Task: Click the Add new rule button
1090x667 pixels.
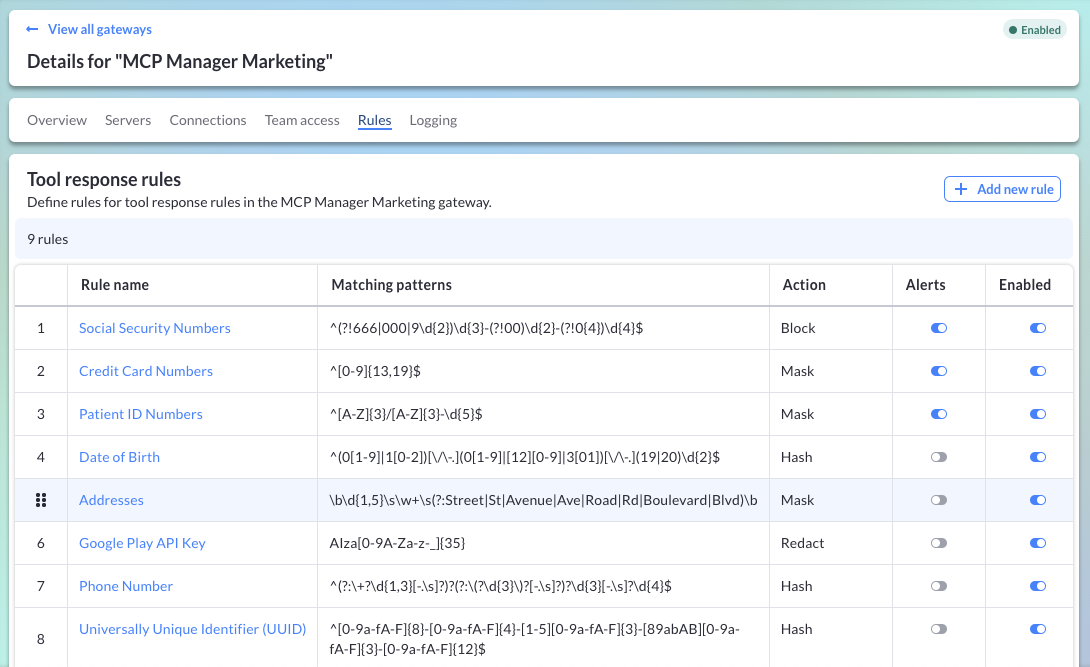Action: click(x=1002, y=189)
